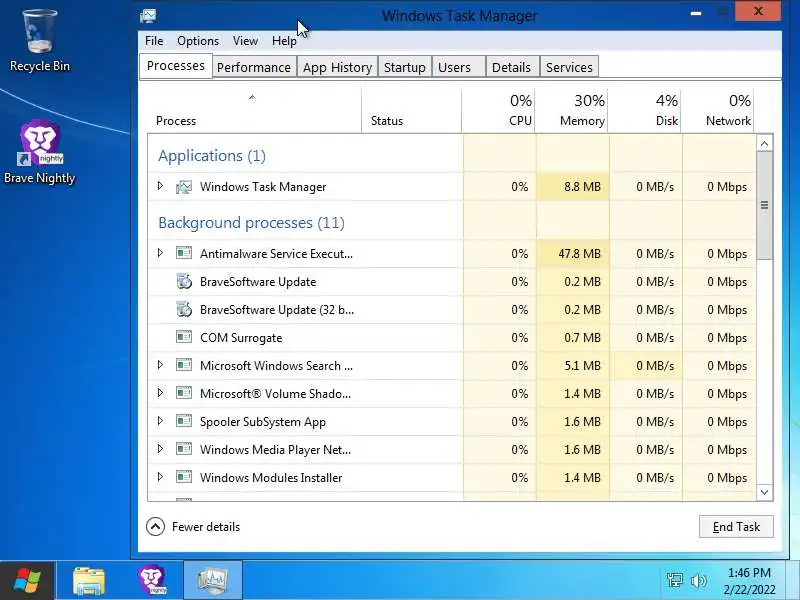Click the Task Manager taskbar button

[213, 581]
